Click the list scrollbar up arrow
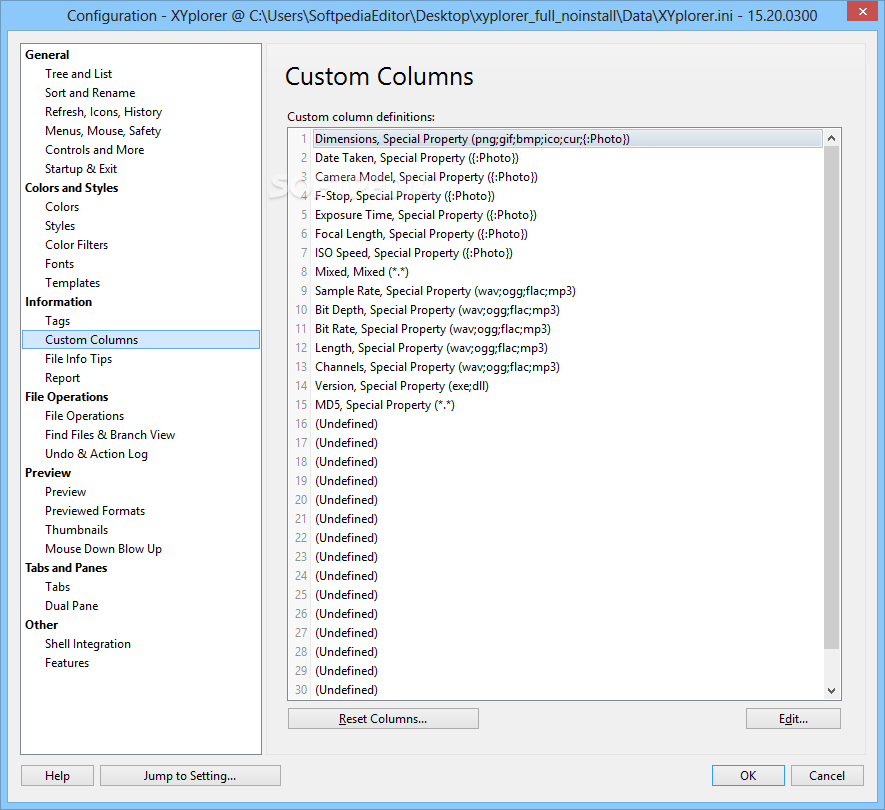Viewport: 885px width, 810px height. (x=831, y=138)
